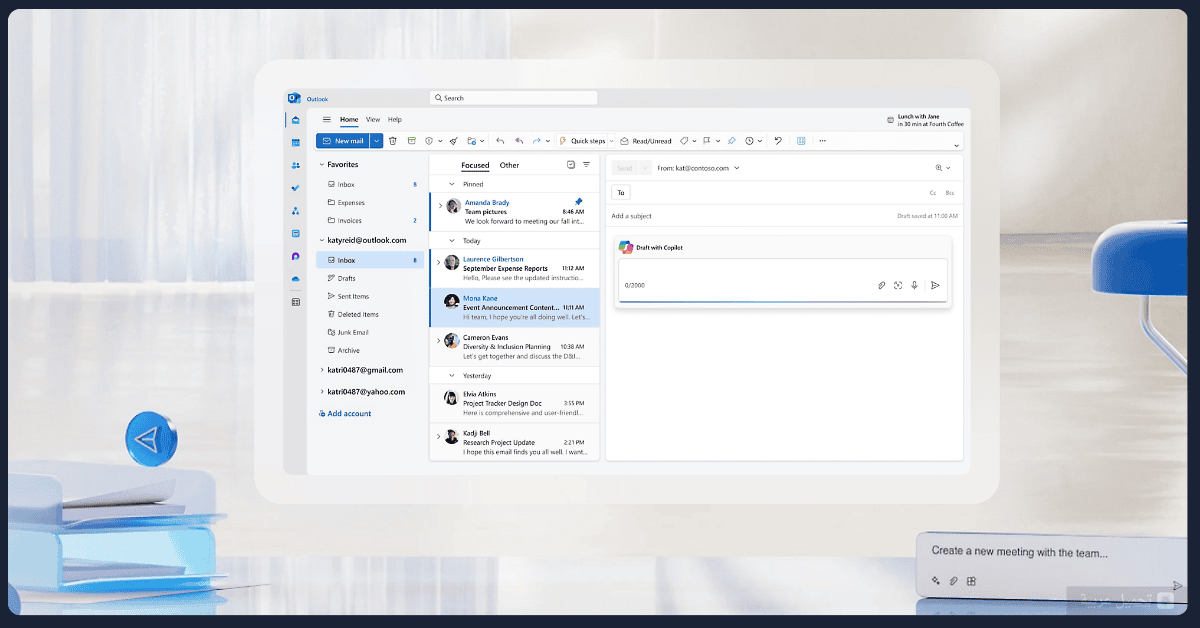This screenshot has width=1200, height=628.
Task: Open the Calendar icon in left rail
Action: (295, 143)
